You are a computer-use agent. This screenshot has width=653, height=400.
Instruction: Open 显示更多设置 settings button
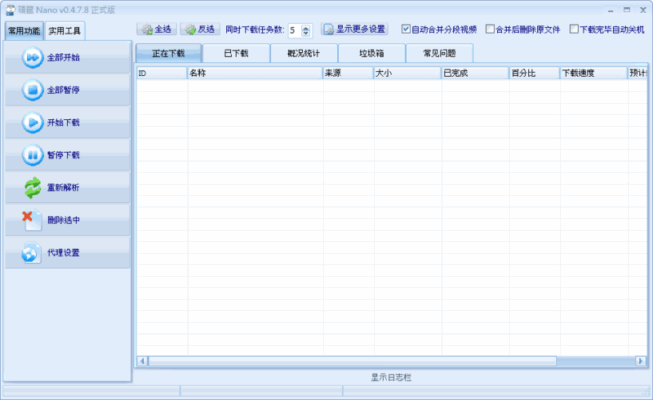point(354,29)
